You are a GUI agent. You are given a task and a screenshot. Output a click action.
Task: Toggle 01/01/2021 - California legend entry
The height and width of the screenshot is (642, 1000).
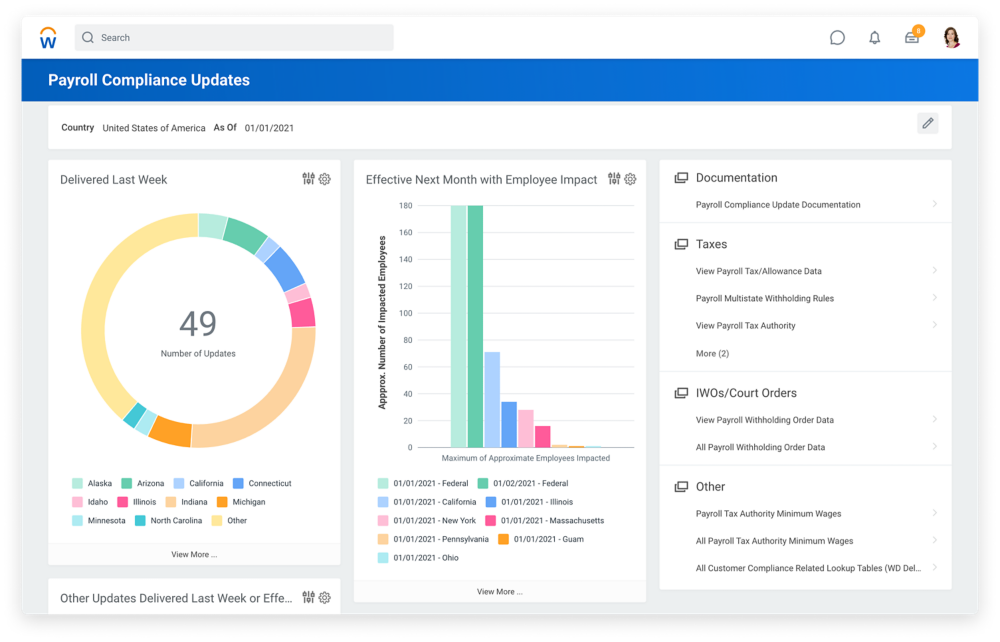coord(383,502)
